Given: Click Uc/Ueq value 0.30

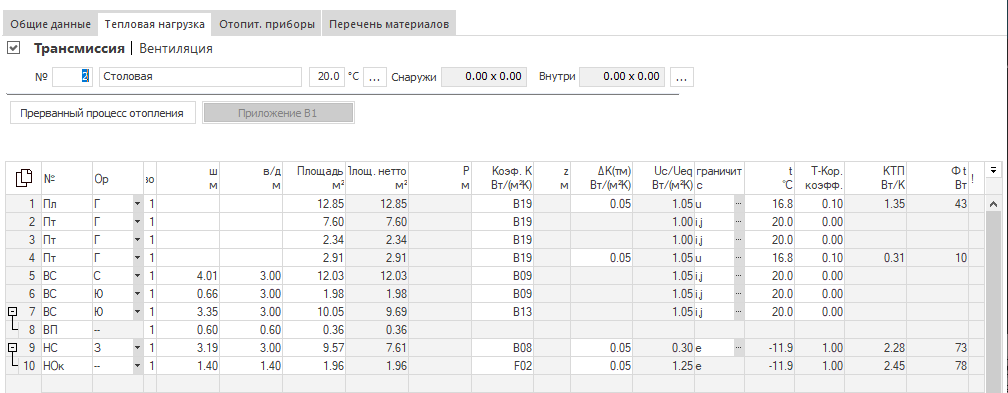Looking at the screenshot, I should [x=664, y=348].
